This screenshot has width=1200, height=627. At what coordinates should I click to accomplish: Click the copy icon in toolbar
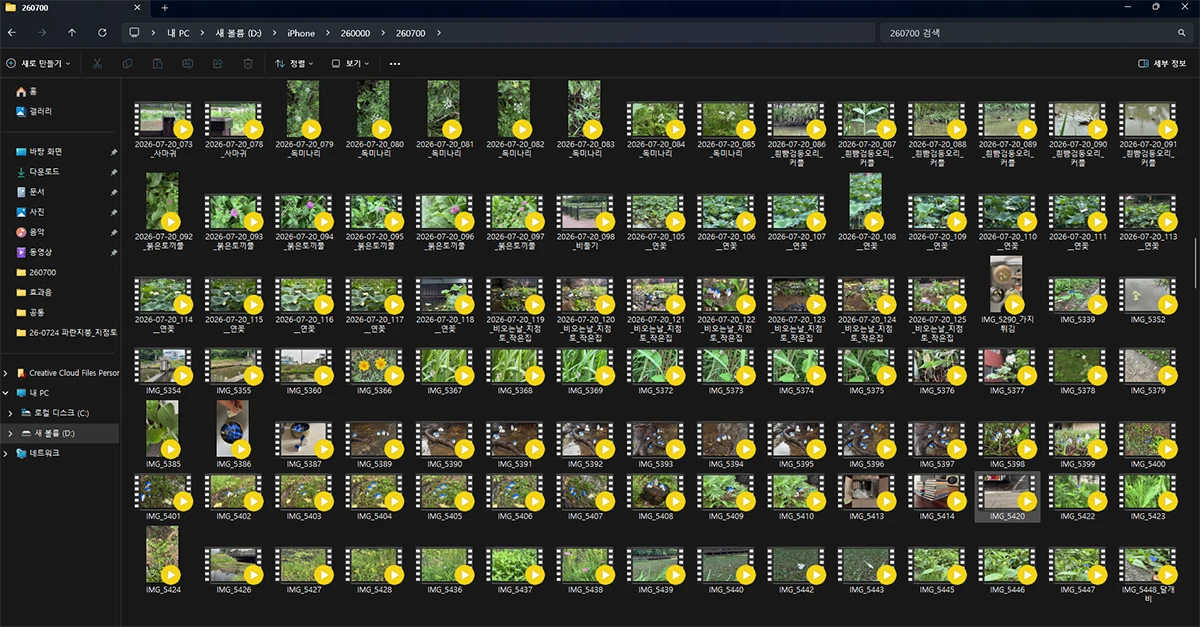127,63
